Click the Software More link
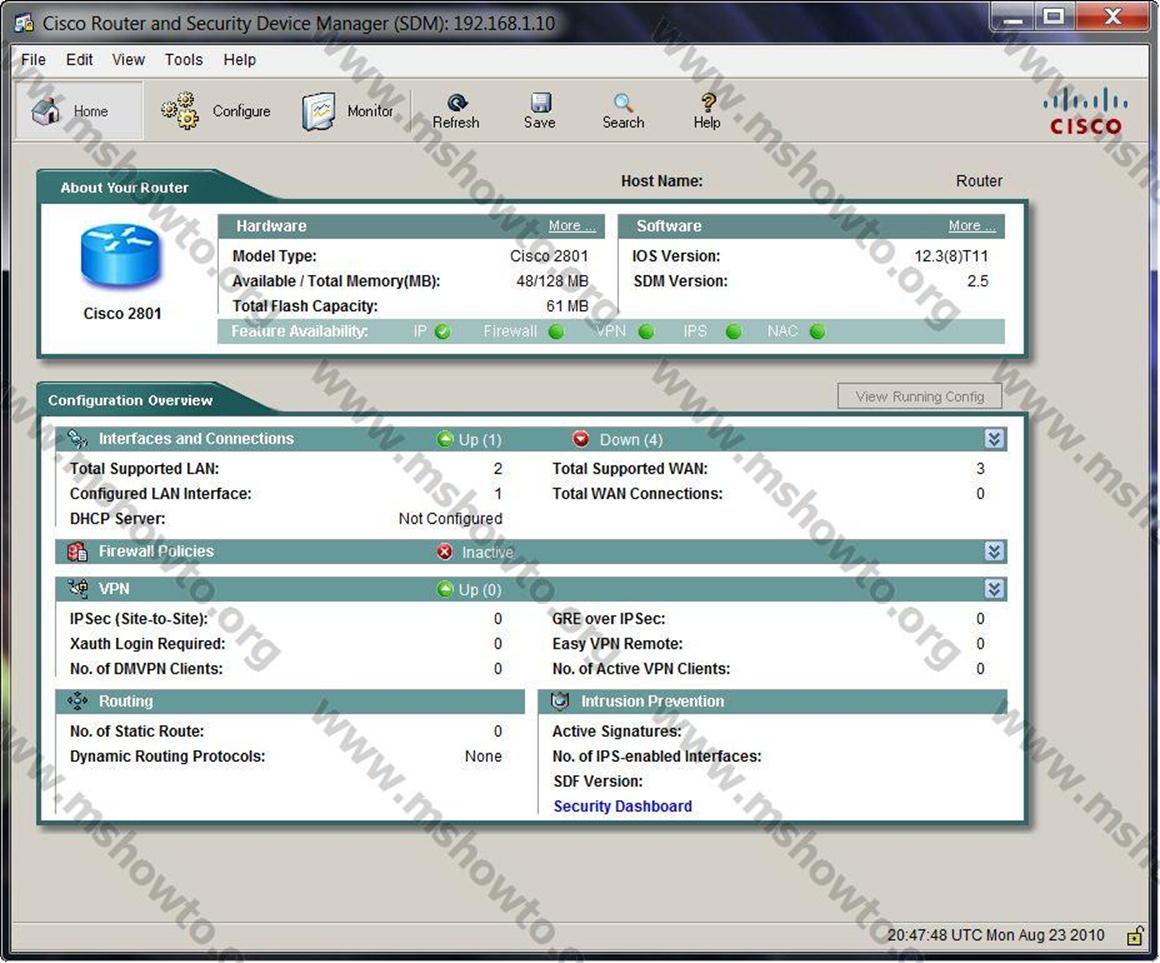This screenshot has height=963, width=1160. (x=972, y=226)
